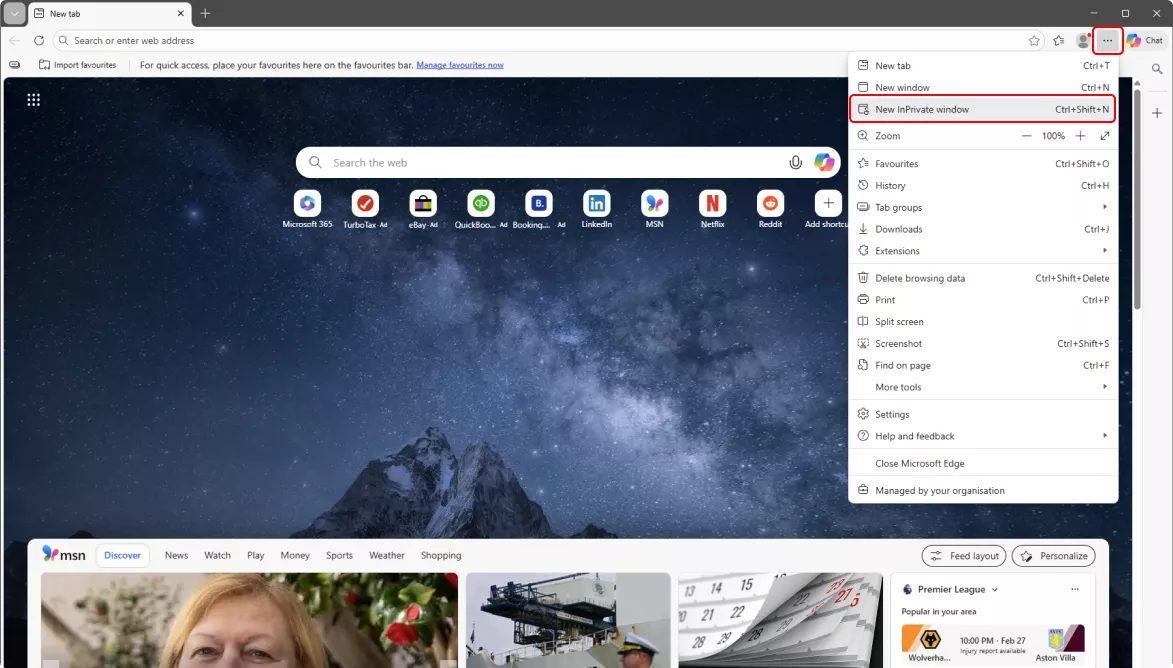1173x668 pixels.
Task: Increase zoom with the plus button
Action: point(1080,136)
